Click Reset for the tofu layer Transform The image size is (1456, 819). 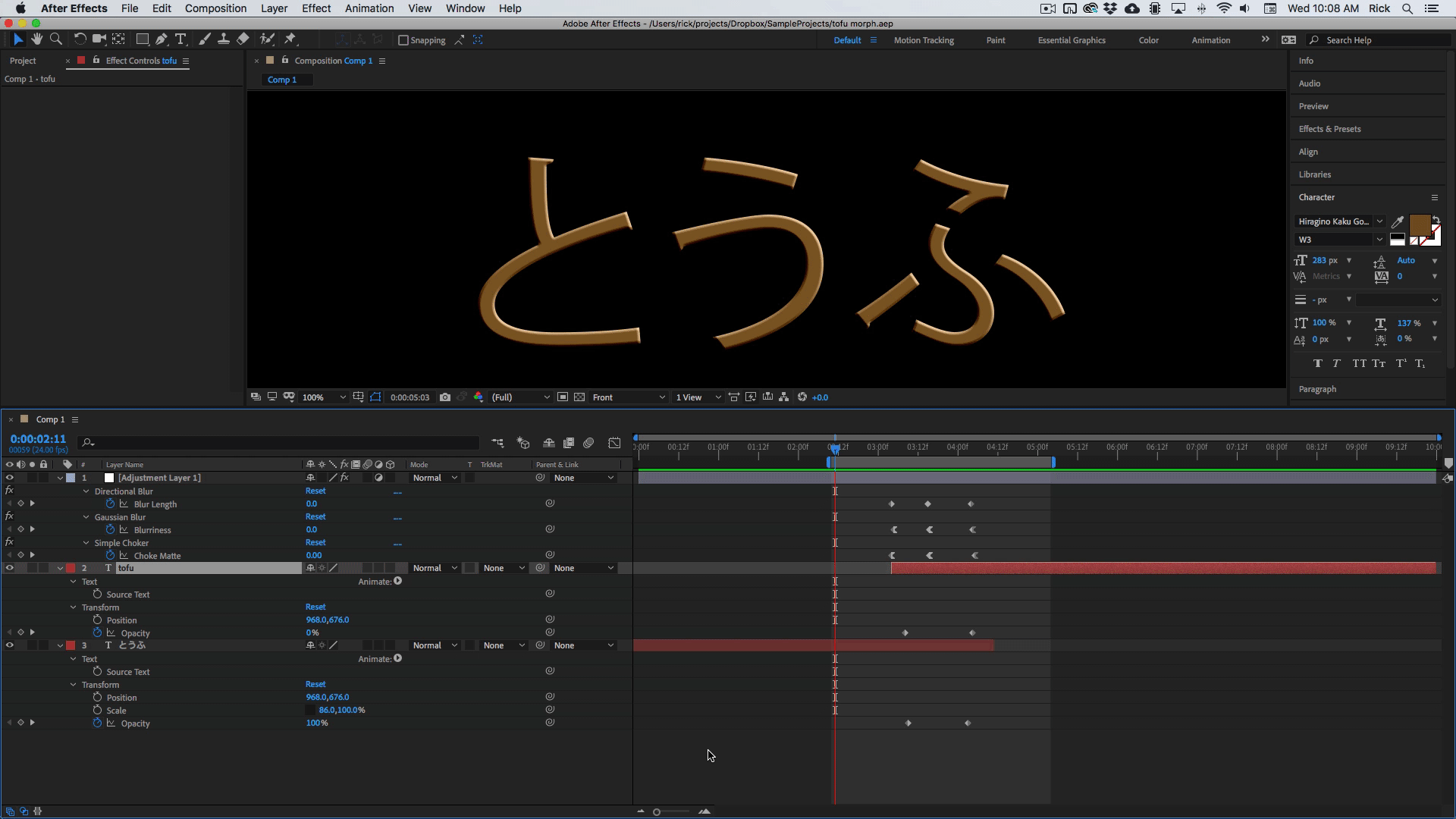[315, 607]
